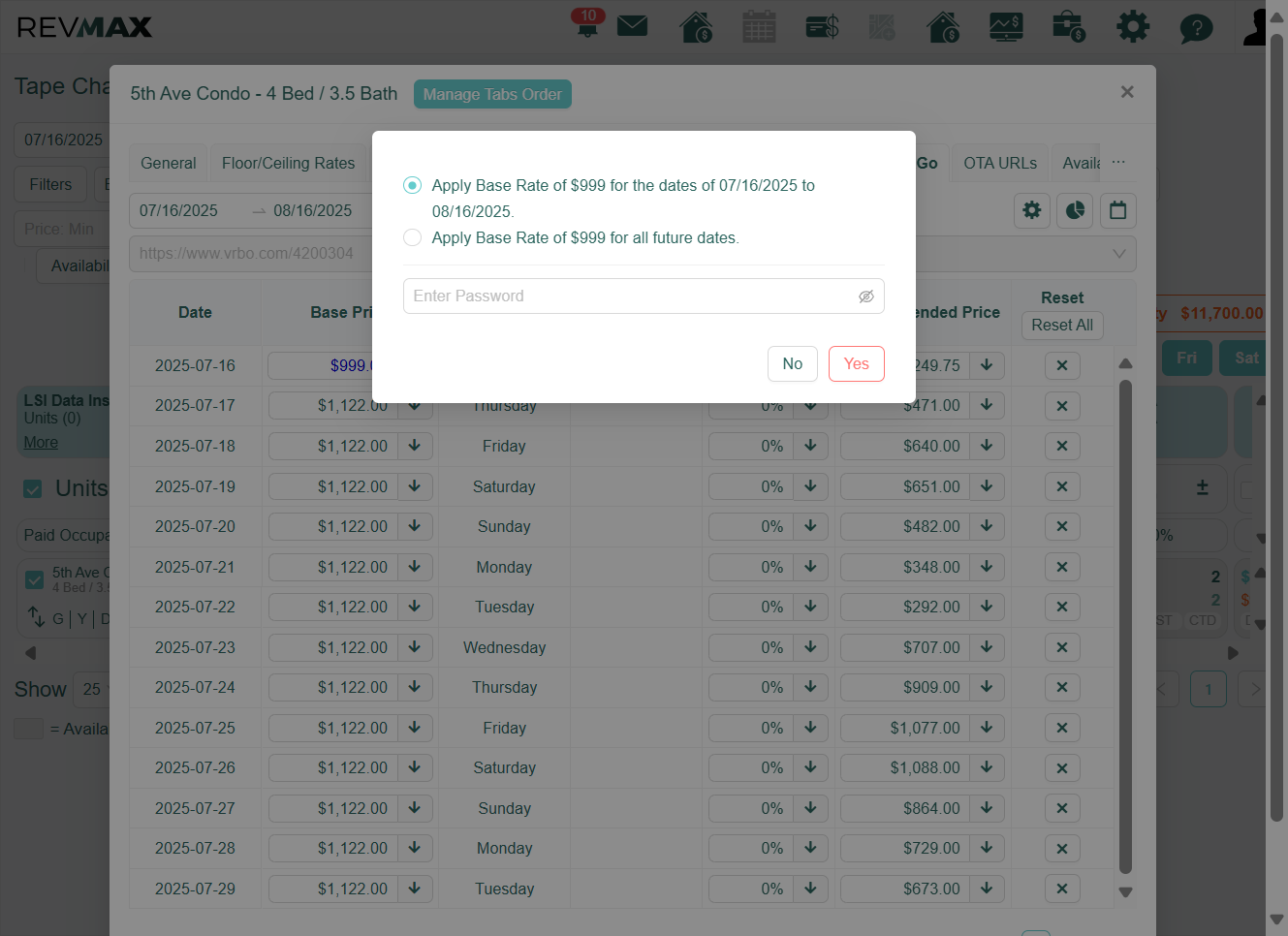The image size is (1288, 936).
Task: Click the $1,088.00 recommended price cell
Action: [x=905, y=767]
